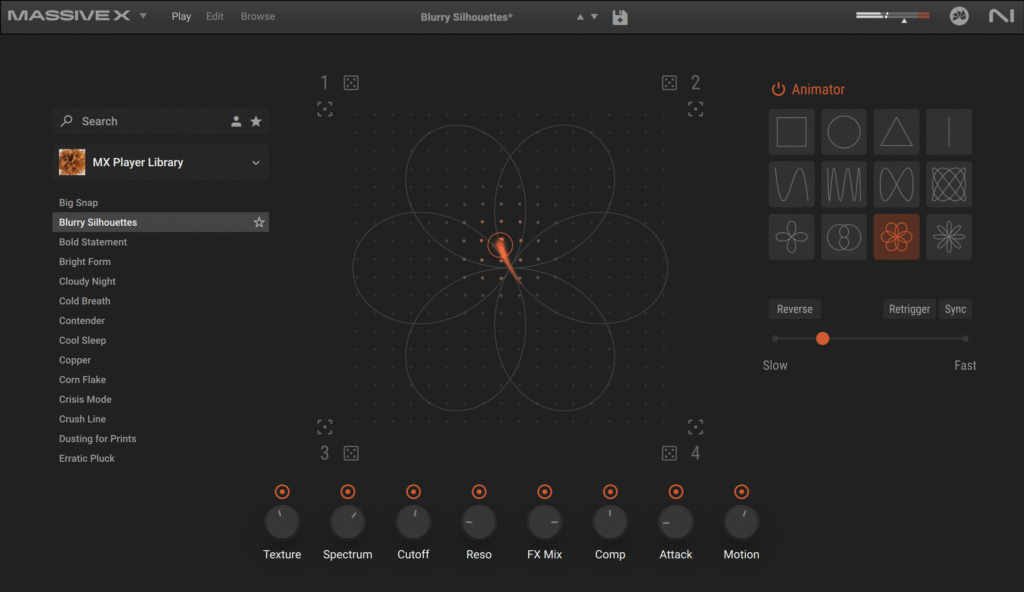Toggle Comp macro assignment ring
Screen dimensions: 1024x592
(x=610, y=491)
